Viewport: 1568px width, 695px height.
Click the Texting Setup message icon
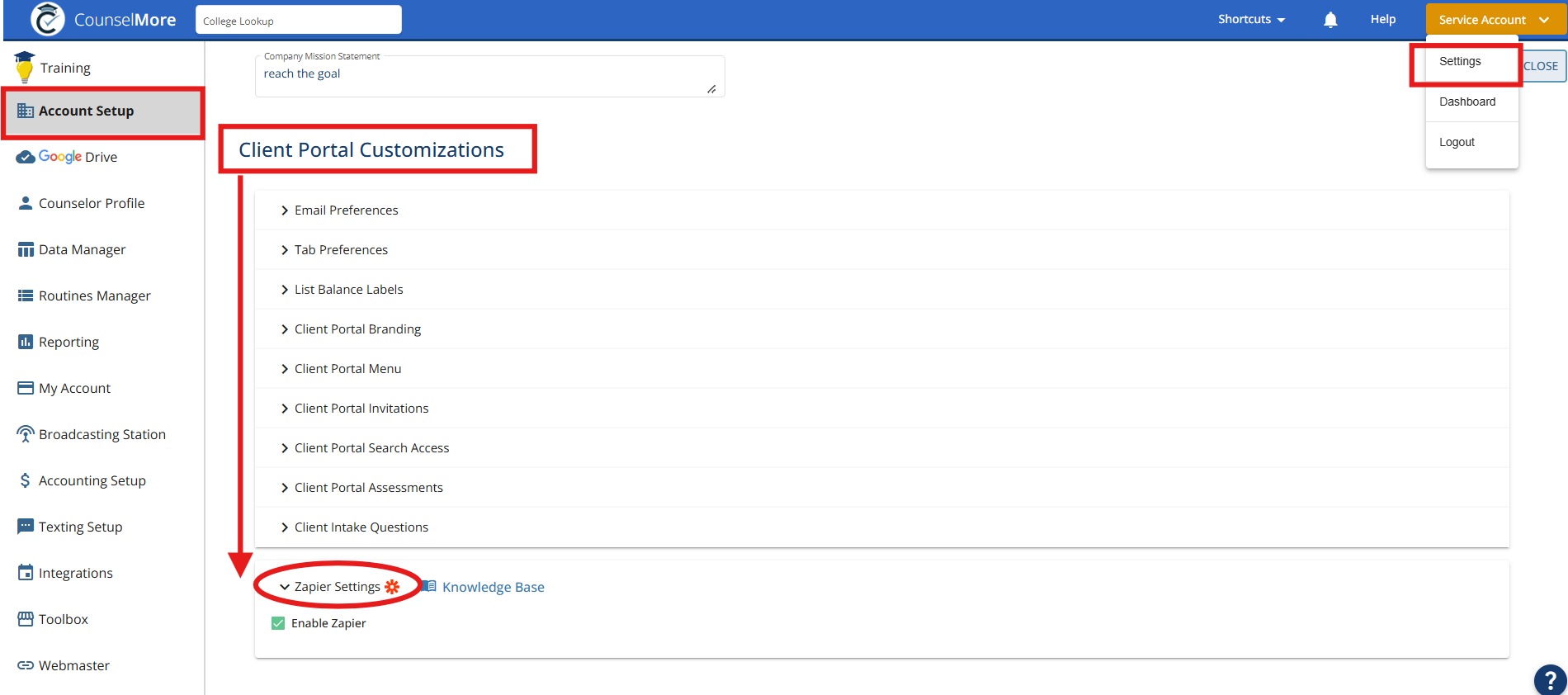coord(26,527)
